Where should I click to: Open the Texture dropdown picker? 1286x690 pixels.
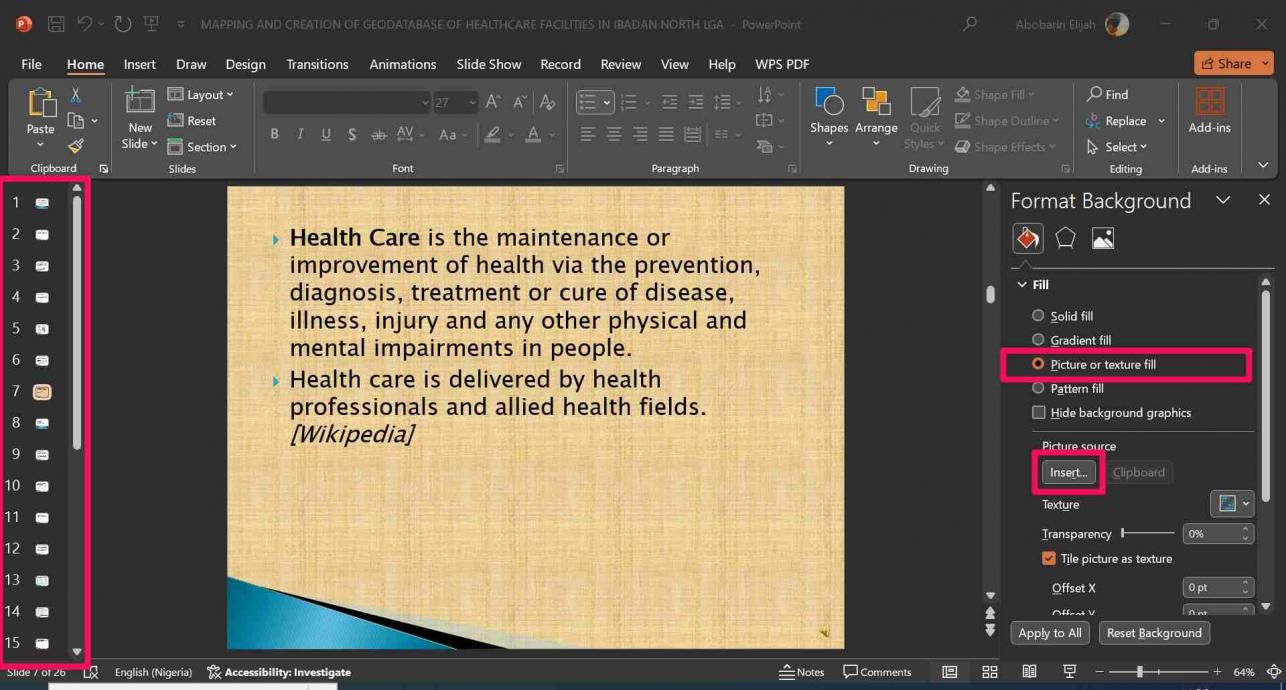(1231, 504)
